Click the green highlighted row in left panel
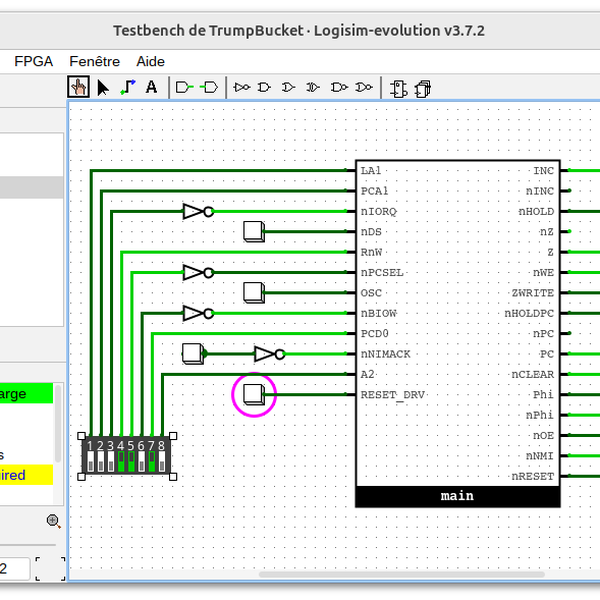The image size is (600, 600). click(26, 393)
